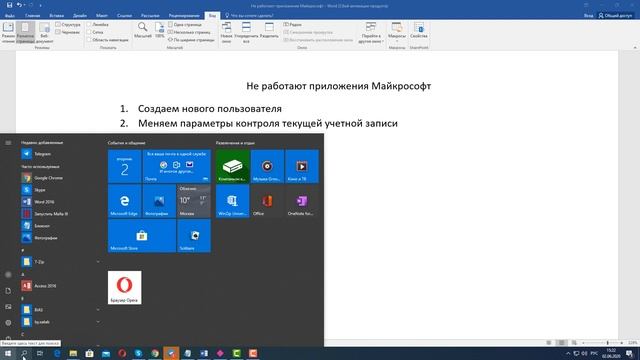Select Multiple Pages (Несколько страниц) option

pyautogui.click(x=189, y=32)
